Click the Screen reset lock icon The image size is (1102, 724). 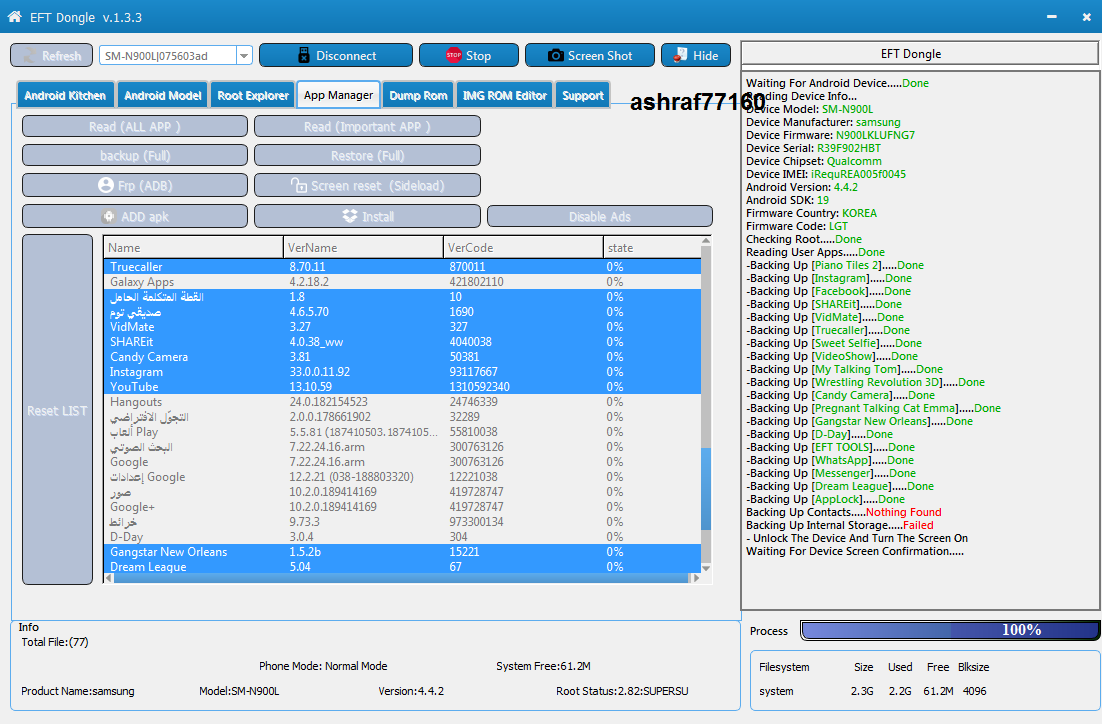(299, 185)
